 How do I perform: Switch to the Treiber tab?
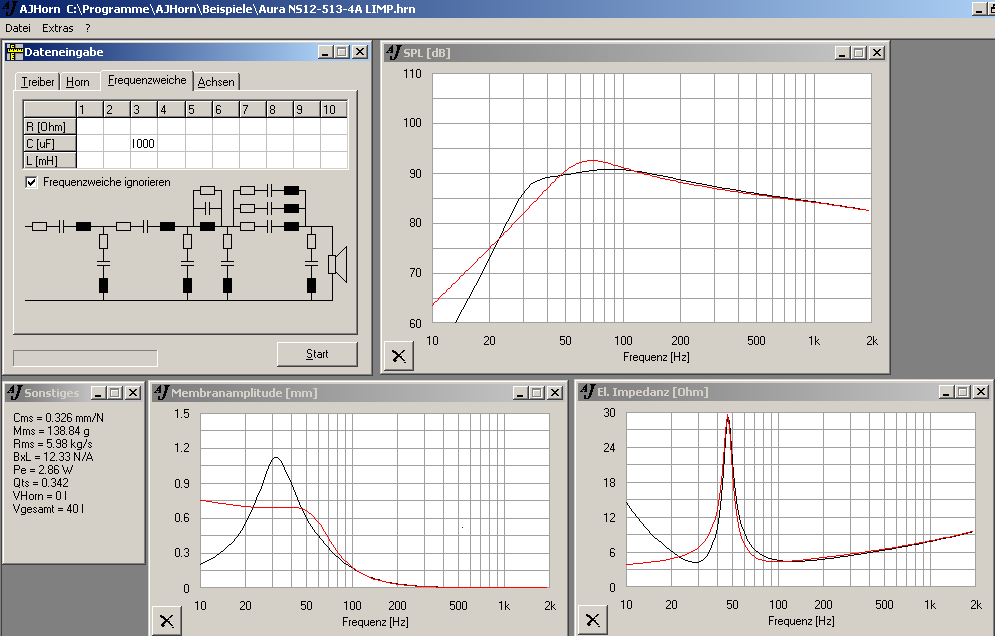[x=38, y=82]
